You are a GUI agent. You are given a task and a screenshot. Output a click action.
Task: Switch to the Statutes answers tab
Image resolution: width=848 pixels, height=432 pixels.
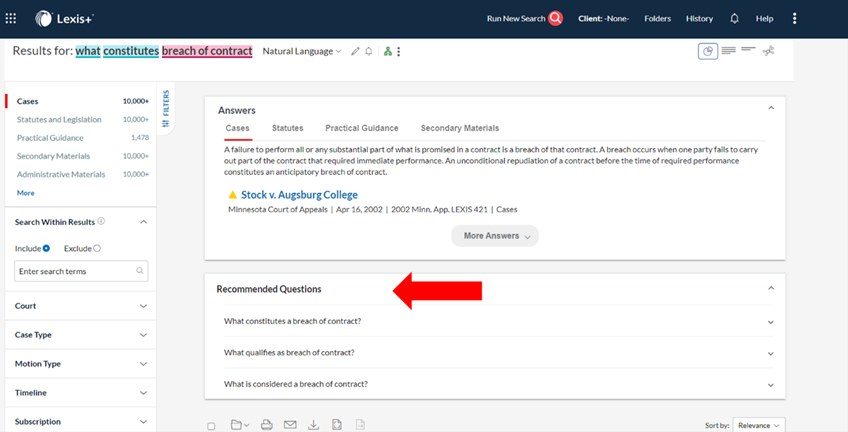[287, 128]
